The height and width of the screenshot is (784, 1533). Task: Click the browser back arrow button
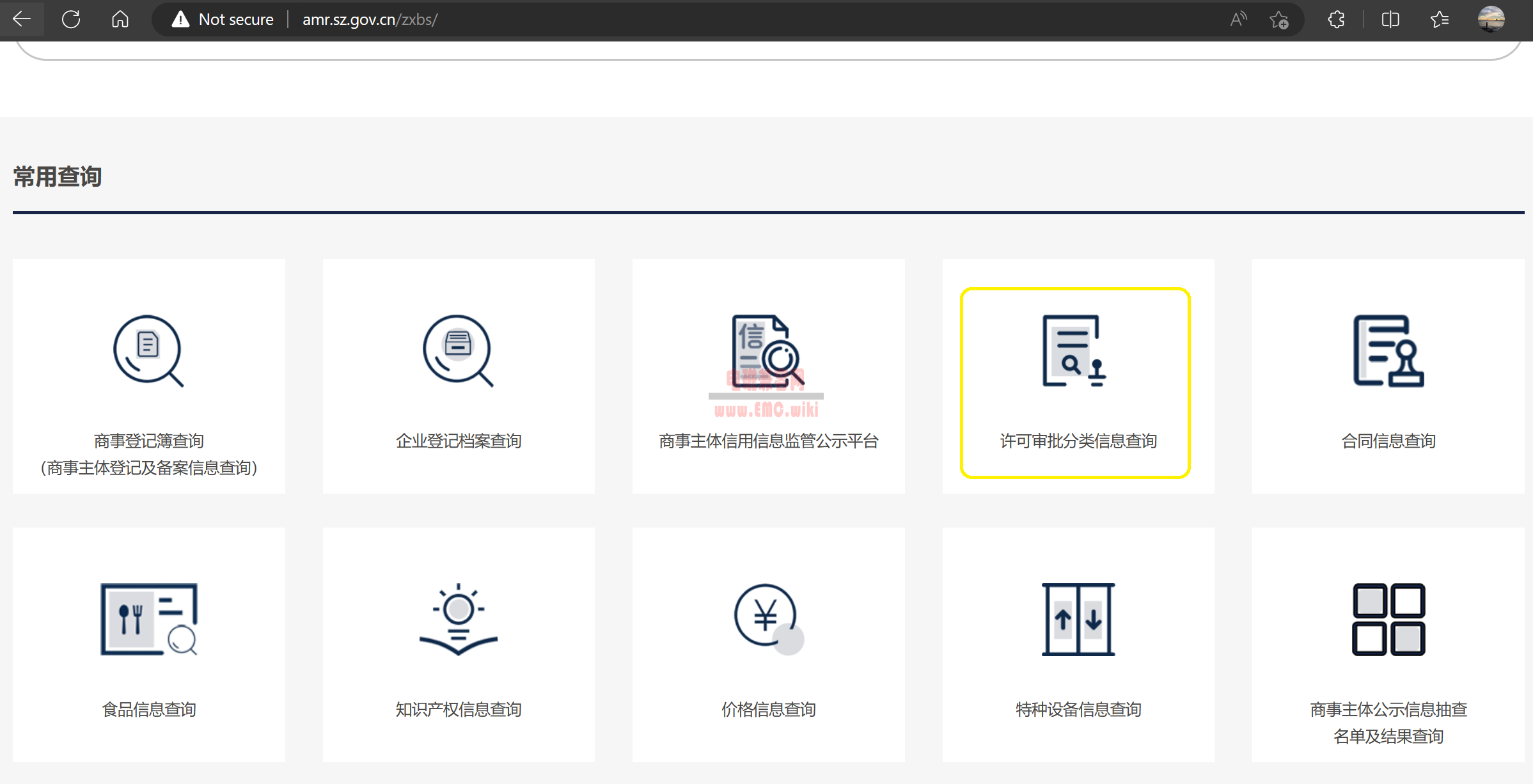[x=22, y=19]
